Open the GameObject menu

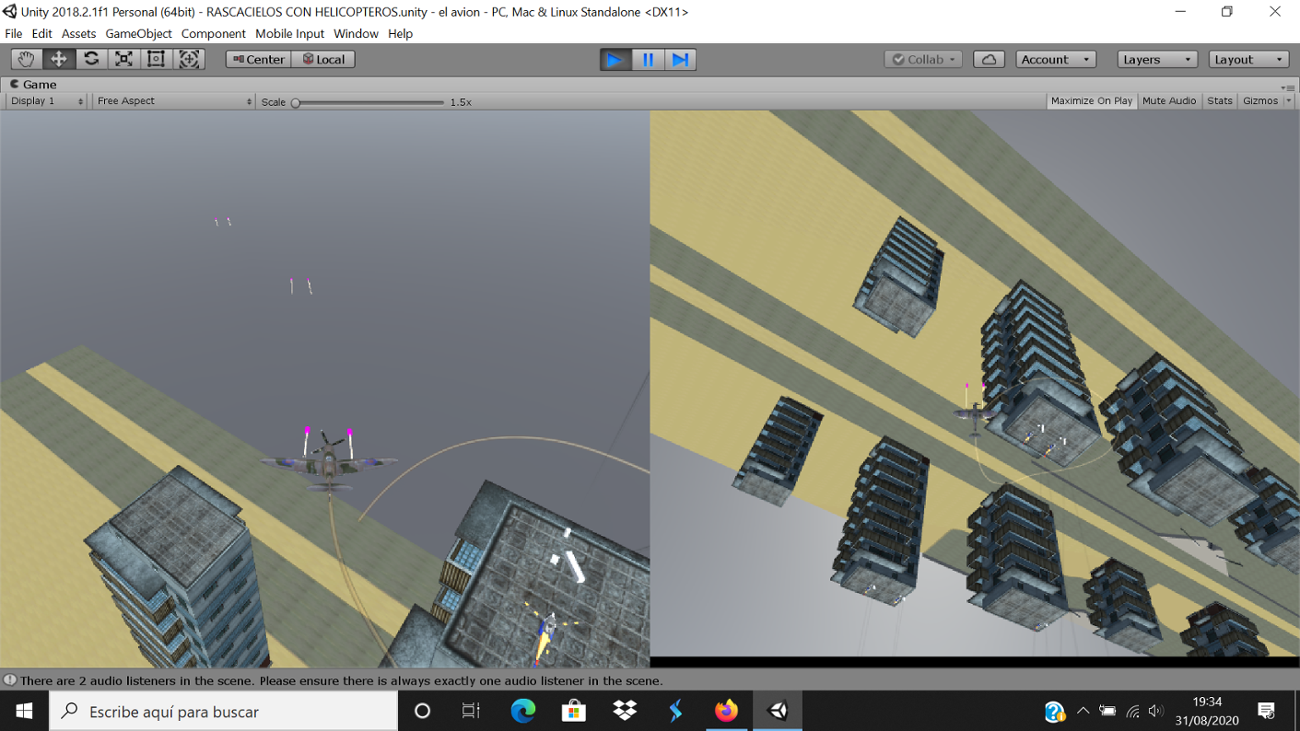tap(138, 33)
